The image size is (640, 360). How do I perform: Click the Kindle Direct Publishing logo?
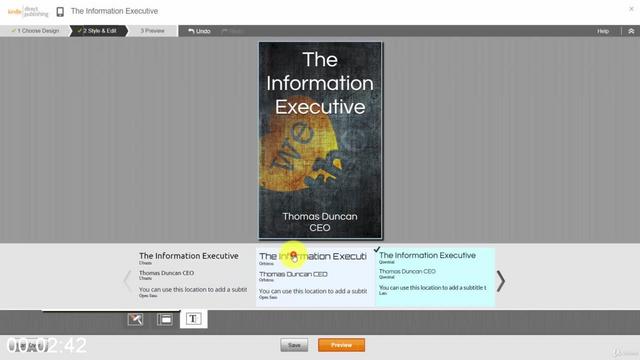coord(28,11)
